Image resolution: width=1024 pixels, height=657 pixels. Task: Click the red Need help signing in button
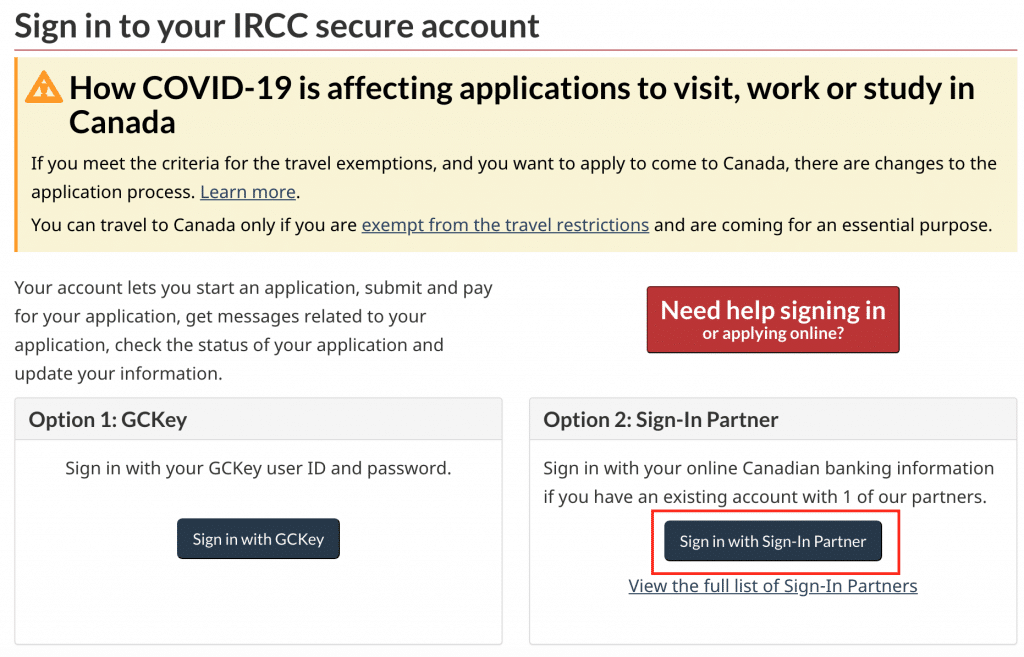click(x=773, y=319)
